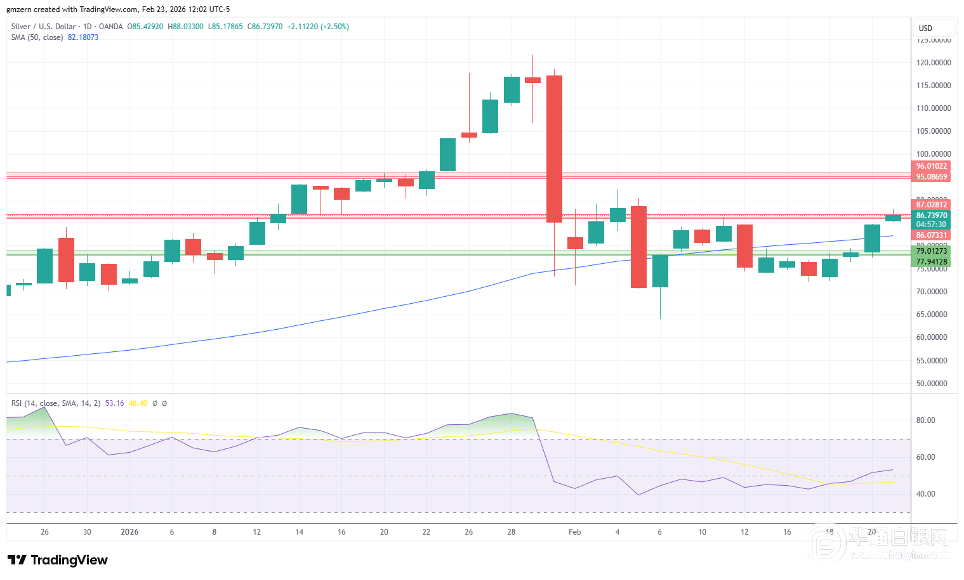Click the 87.02812 resistance price label
The width and height of the screenshot is (964, 580).
click(930, 205)
